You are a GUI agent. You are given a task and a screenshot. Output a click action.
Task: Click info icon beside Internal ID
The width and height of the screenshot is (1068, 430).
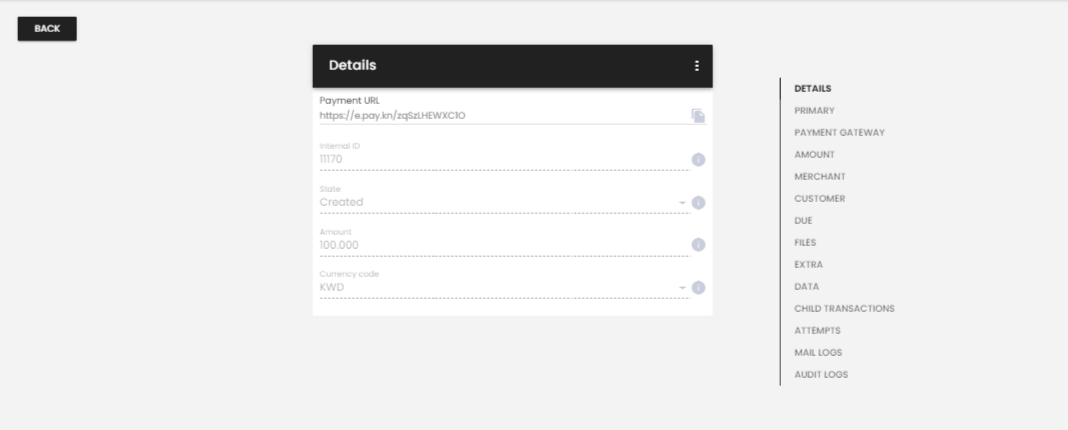(699, 159)
